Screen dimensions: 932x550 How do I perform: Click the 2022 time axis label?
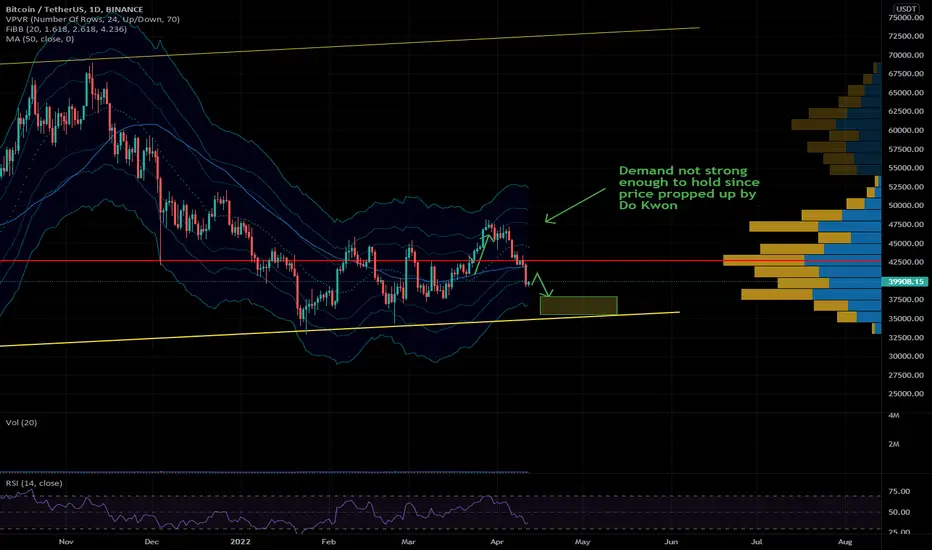pos(240,542)
